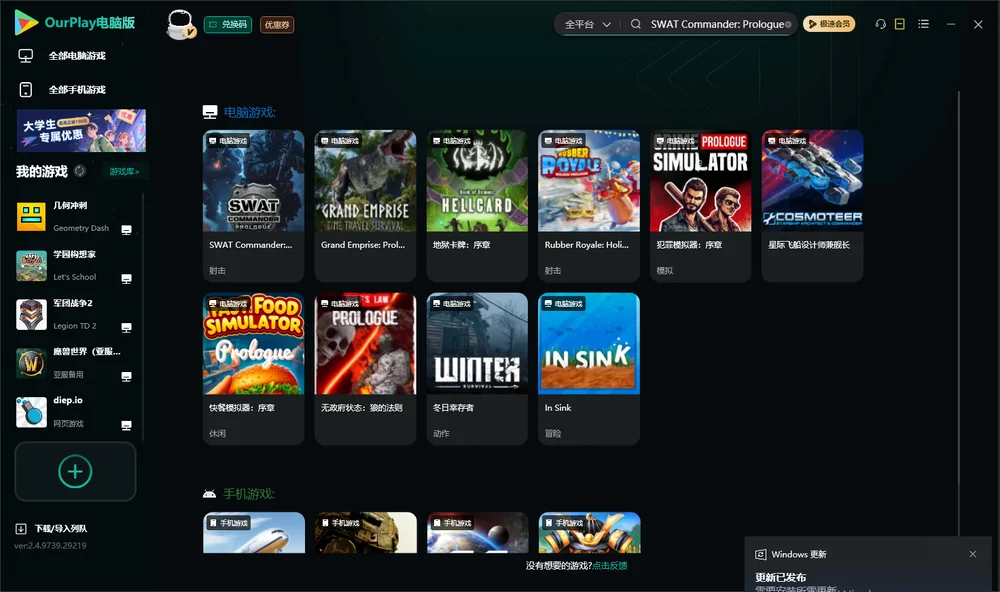The height and width of the screenshot is (592, 1000).
Task: Open the Grand Emprise: Prologue card
Action: 365,205
